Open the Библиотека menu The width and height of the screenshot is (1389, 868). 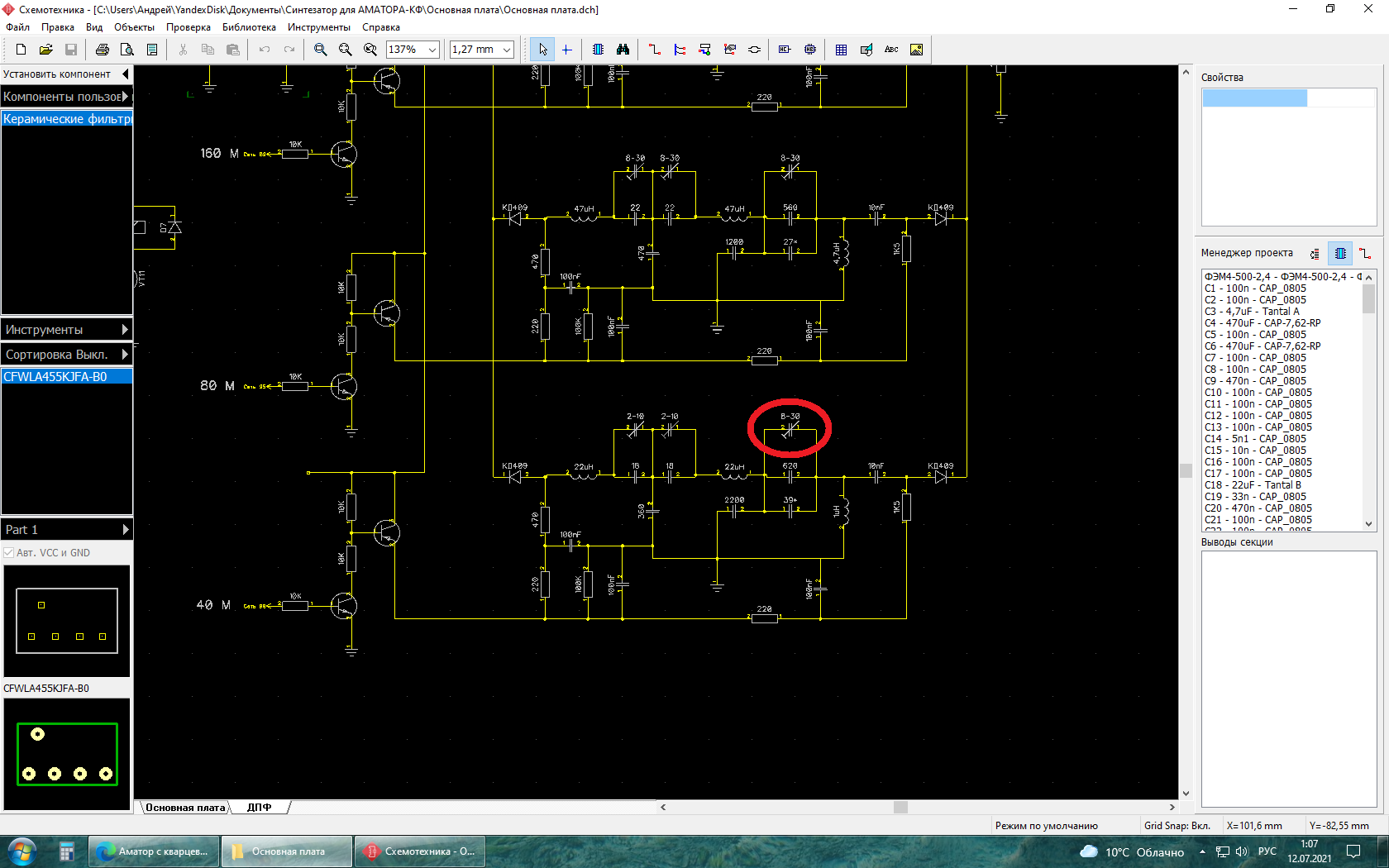[x=249, y=27]
